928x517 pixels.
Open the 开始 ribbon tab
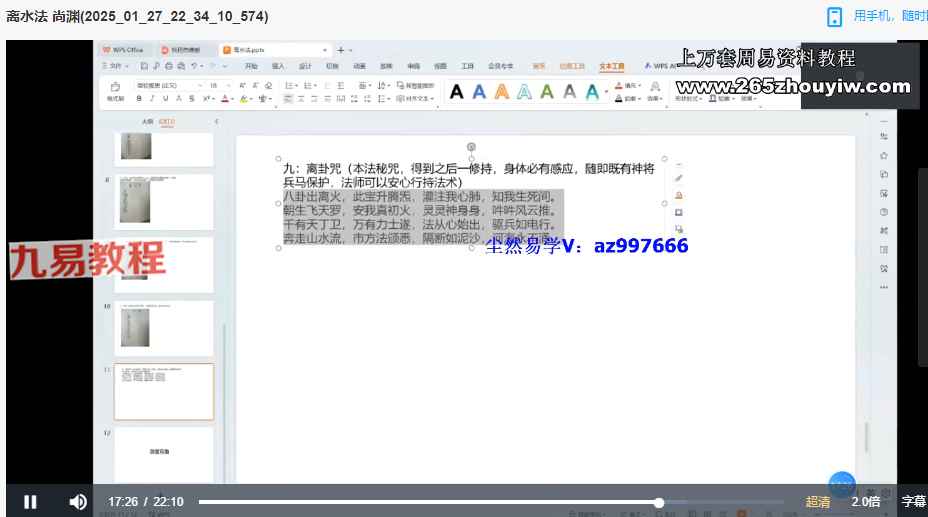251,66
